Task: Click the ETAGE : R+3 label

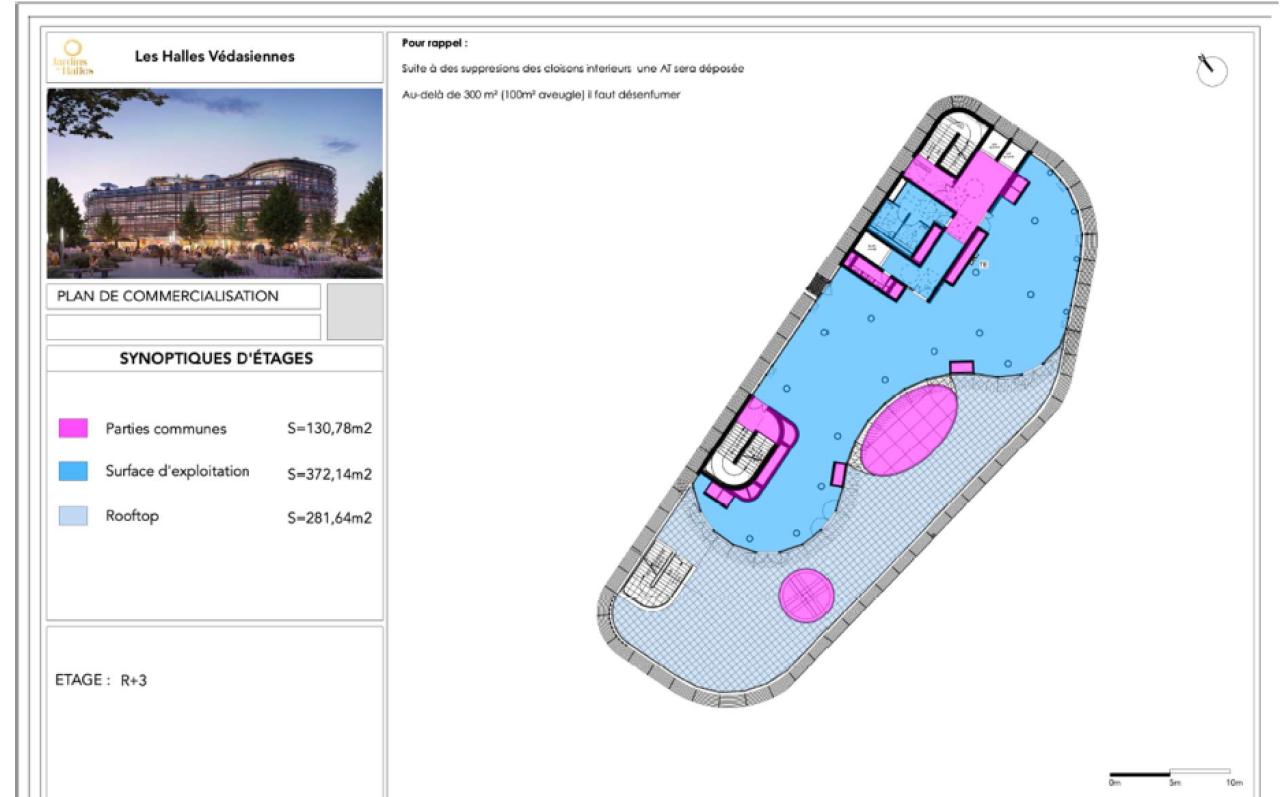Action: 100,679
